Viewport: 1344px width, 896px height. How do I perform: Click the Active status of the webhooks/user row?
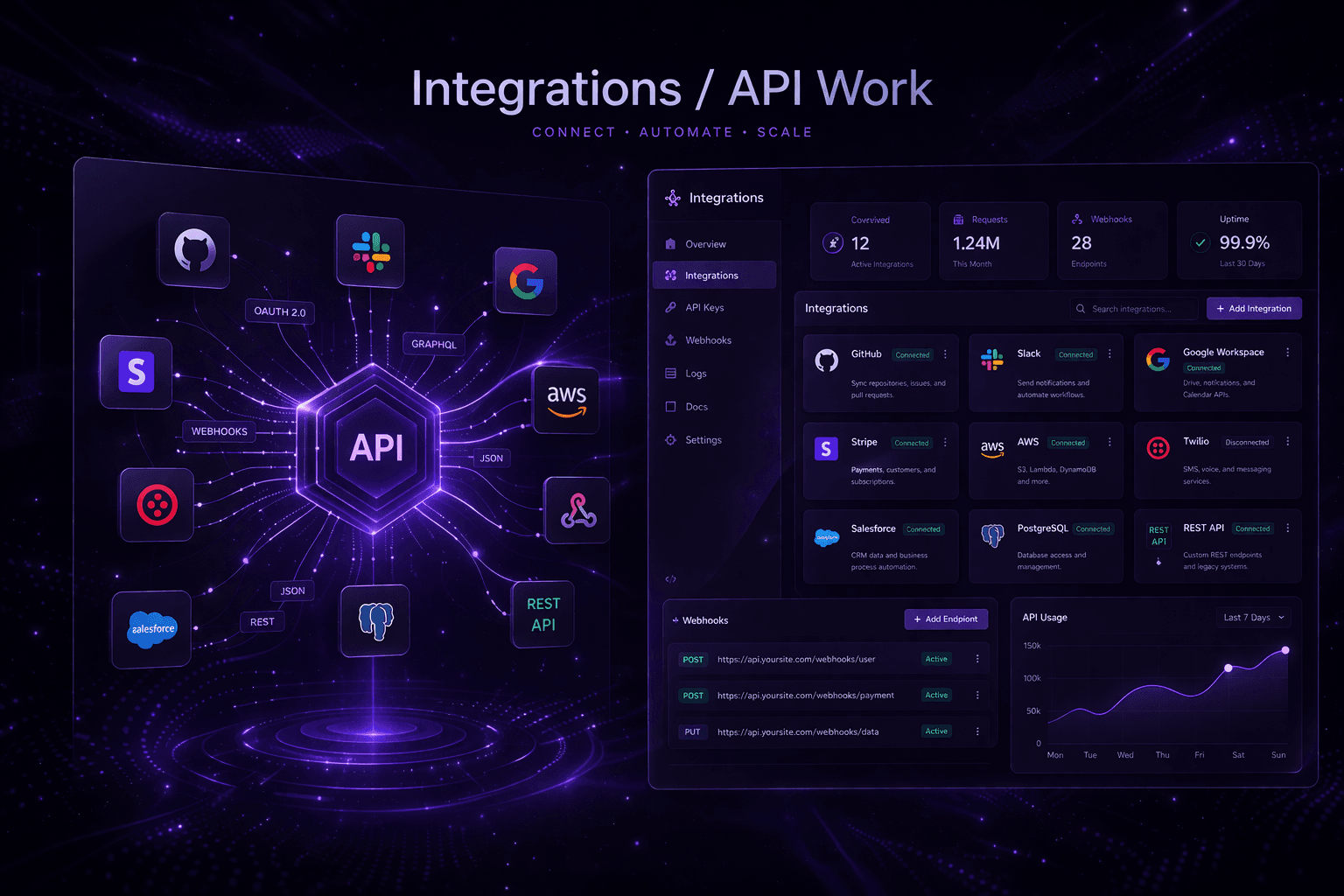936,659
